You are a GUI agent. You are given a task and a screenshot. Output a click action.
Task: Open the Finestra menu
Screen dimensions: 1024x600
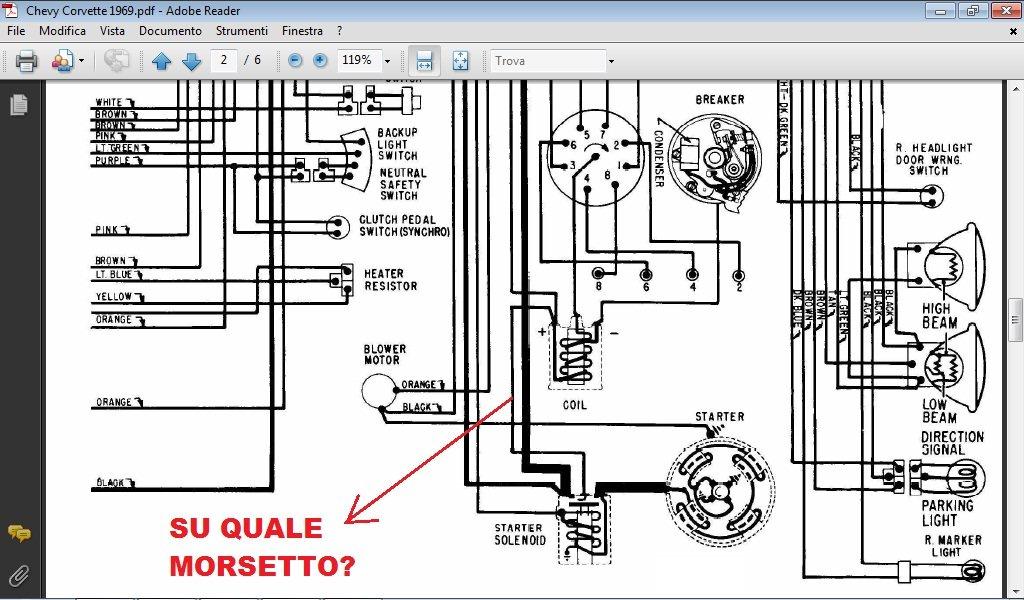[302, 31]
